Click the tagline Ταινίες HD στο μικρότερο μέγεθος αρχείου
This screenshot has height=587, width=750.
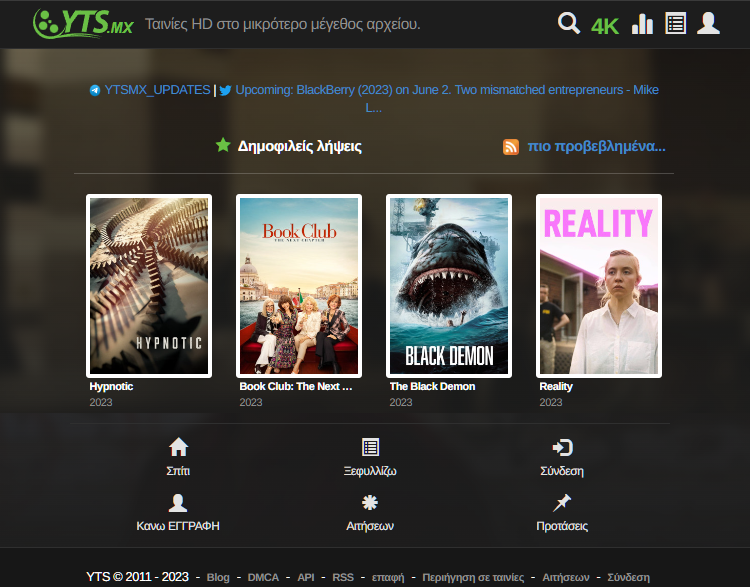[x=283, y=24]
